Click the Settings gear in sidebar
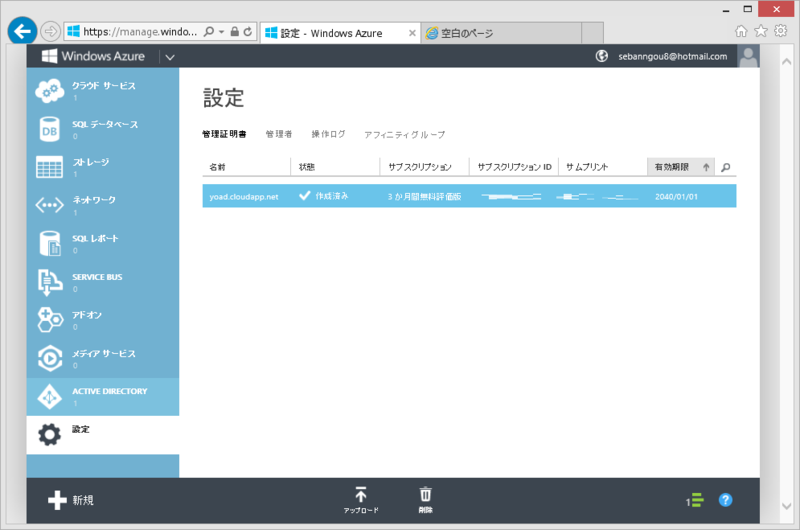Screen dimensions: 800x530 click(x=49, y=435)
